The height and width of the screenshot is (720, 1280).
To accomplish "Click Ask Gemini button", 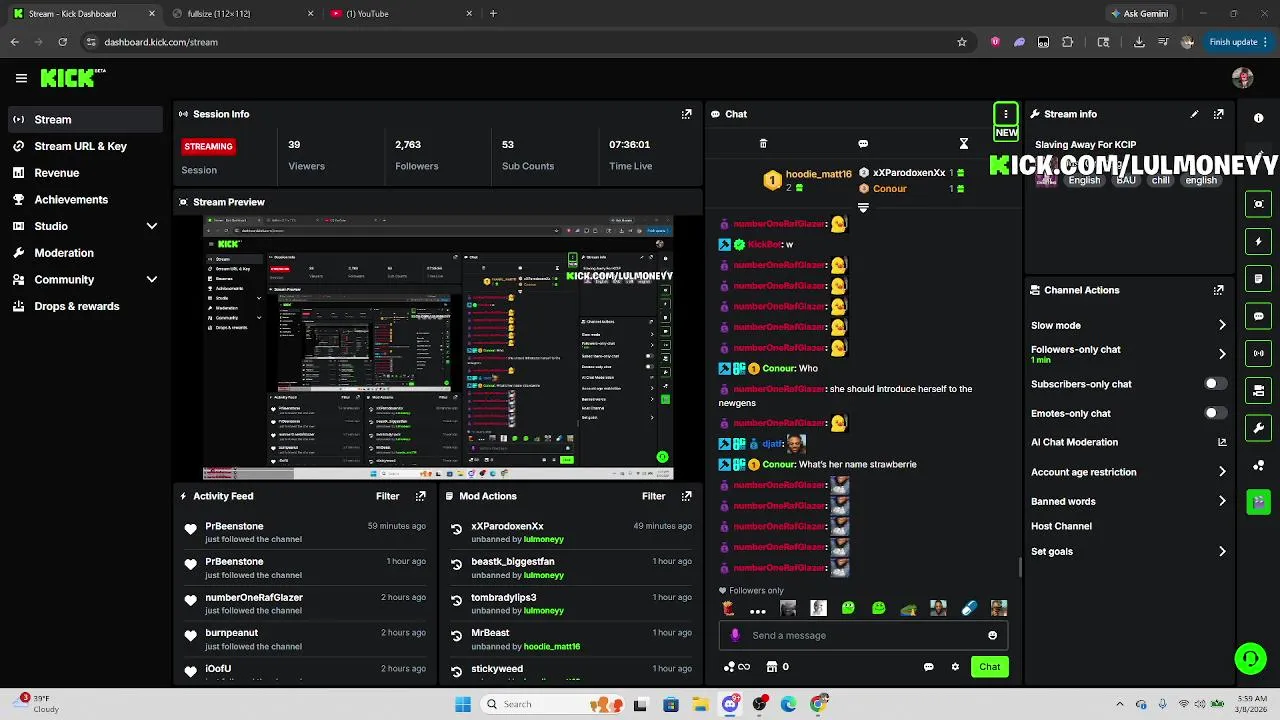I will [1139, 14].
